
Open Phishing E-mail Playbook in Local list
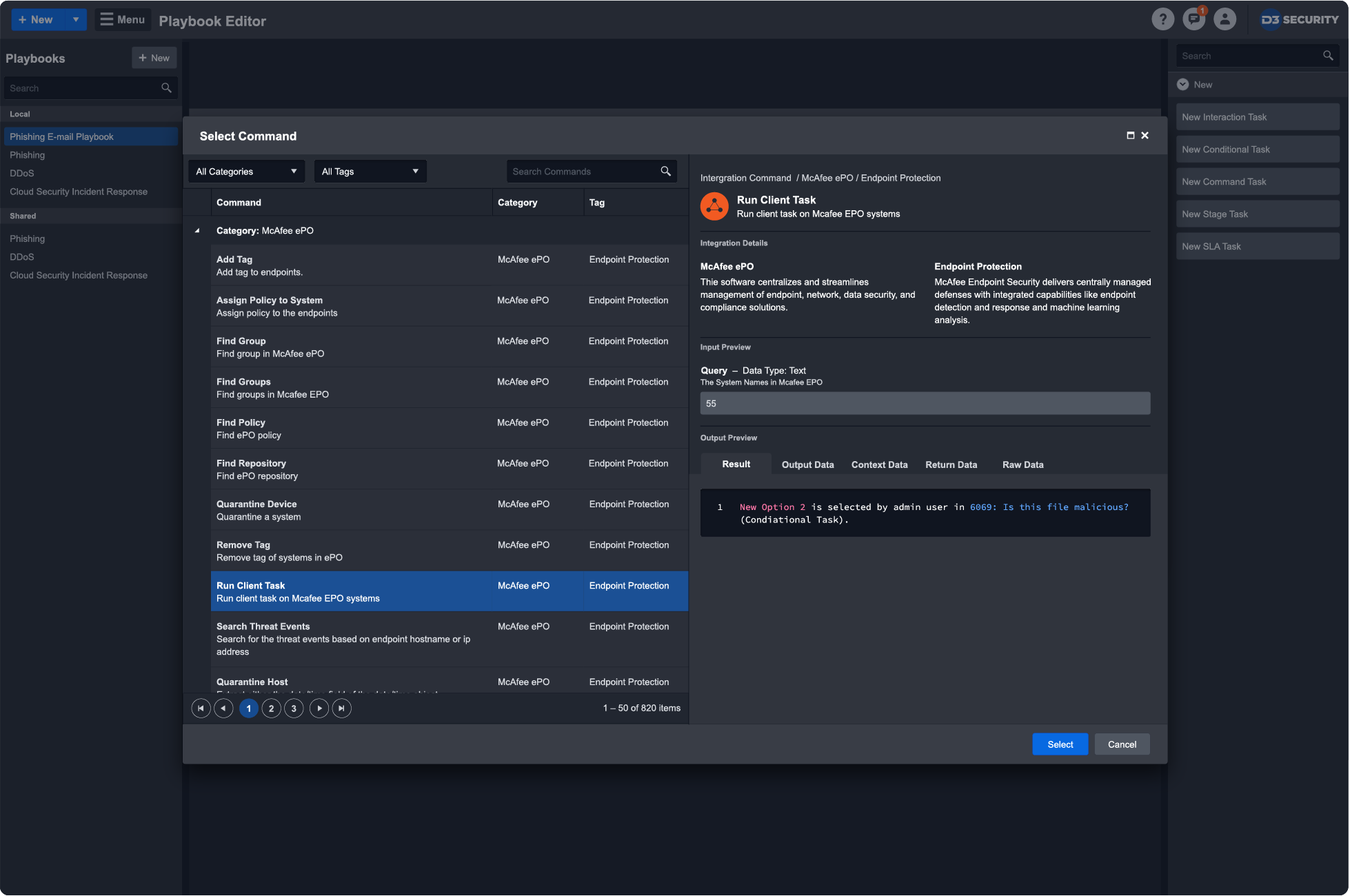click(x=90, y=136)
